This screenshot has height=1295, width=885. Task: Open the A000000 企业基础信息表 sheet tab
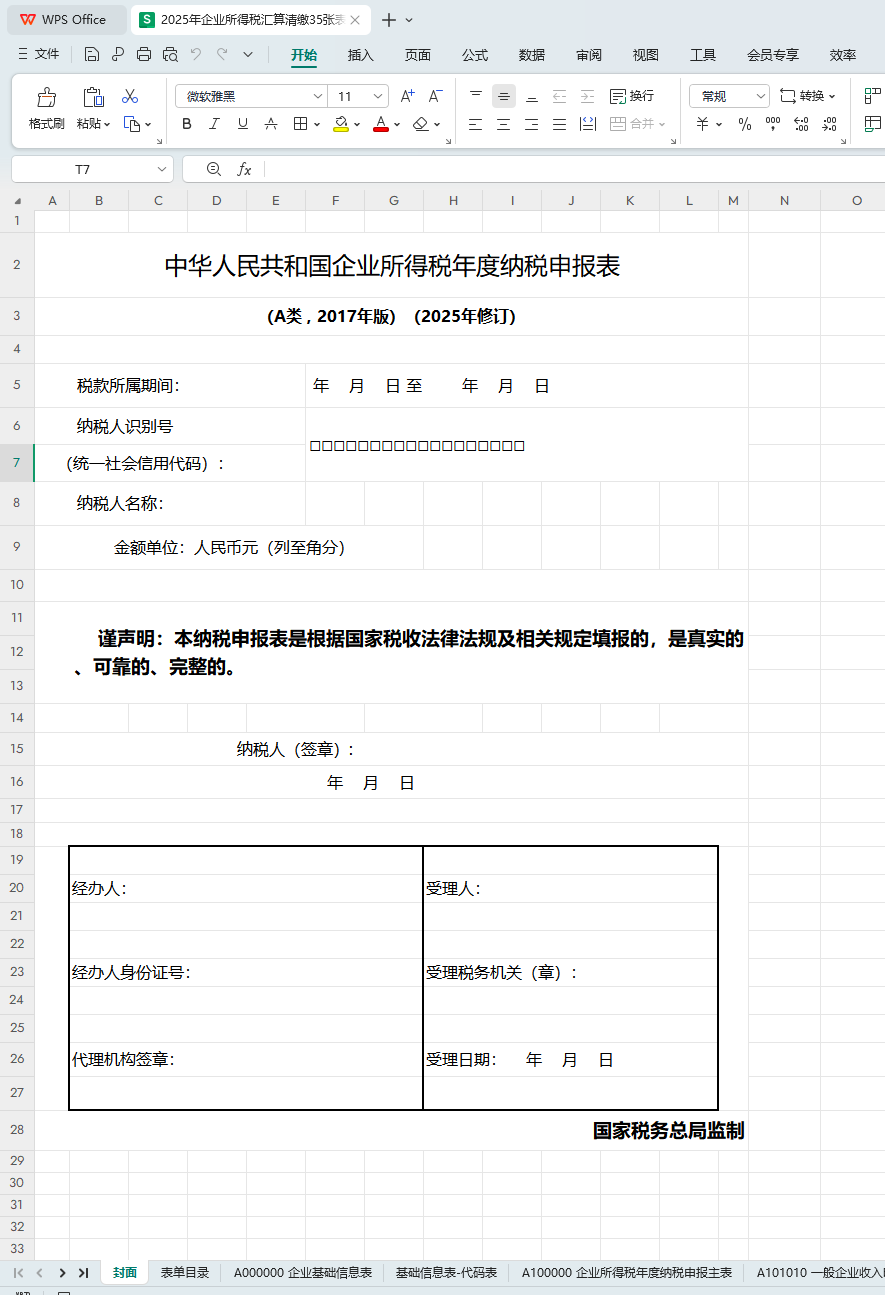point(303,1273)
